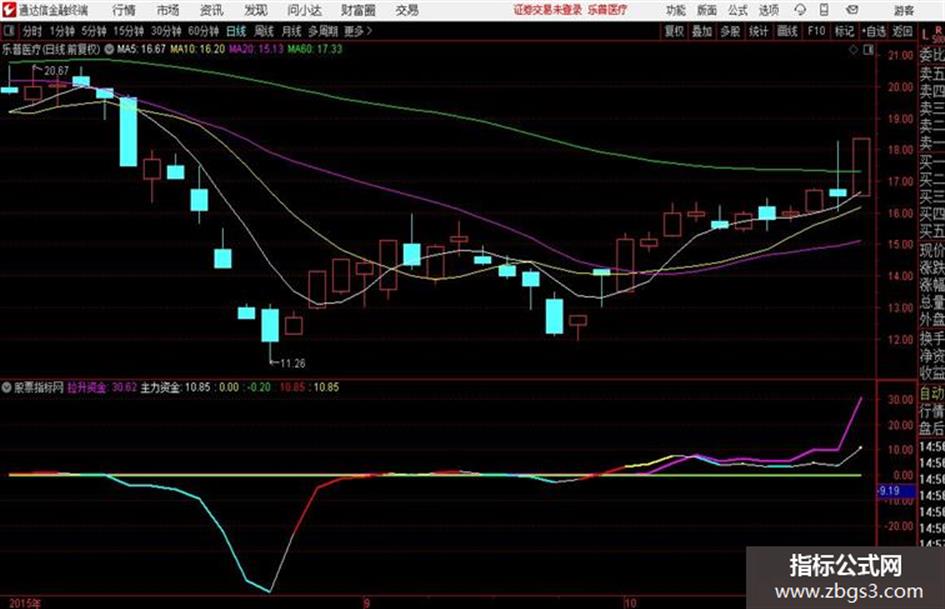Click the month 9 marker on time axis

pos(366,602)
